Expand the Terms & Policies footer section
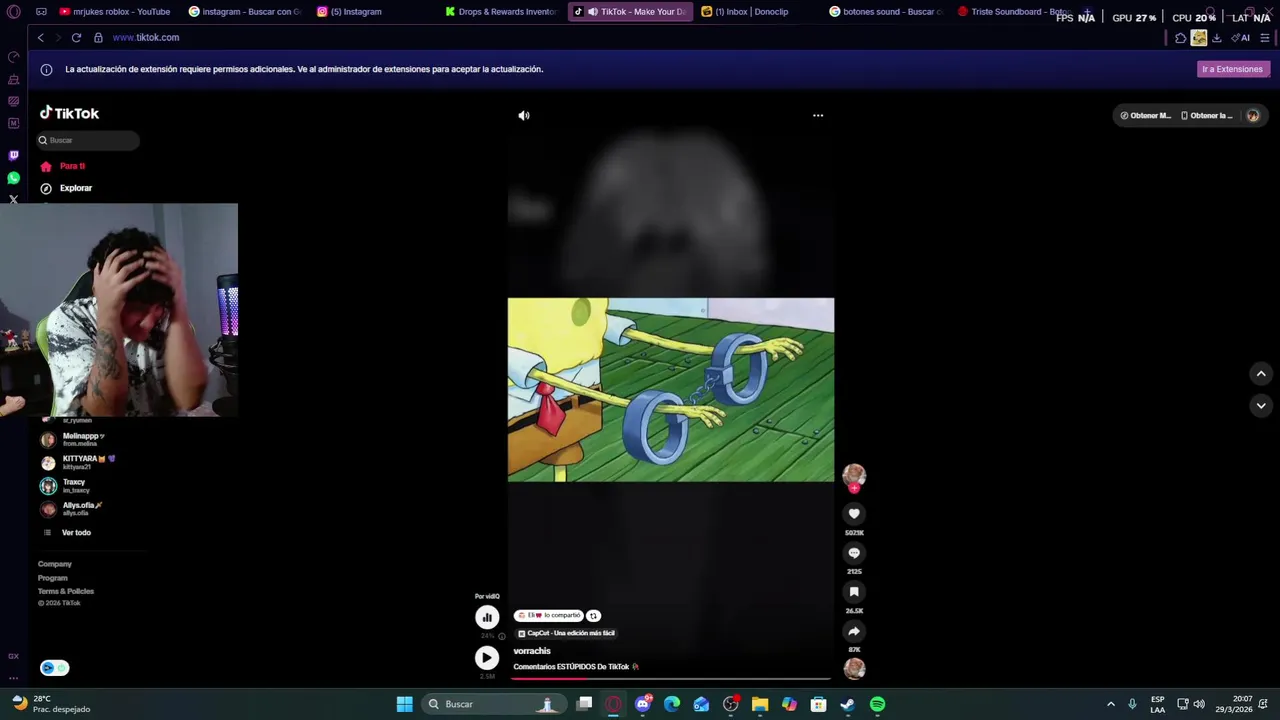 [x=66, y=591]
